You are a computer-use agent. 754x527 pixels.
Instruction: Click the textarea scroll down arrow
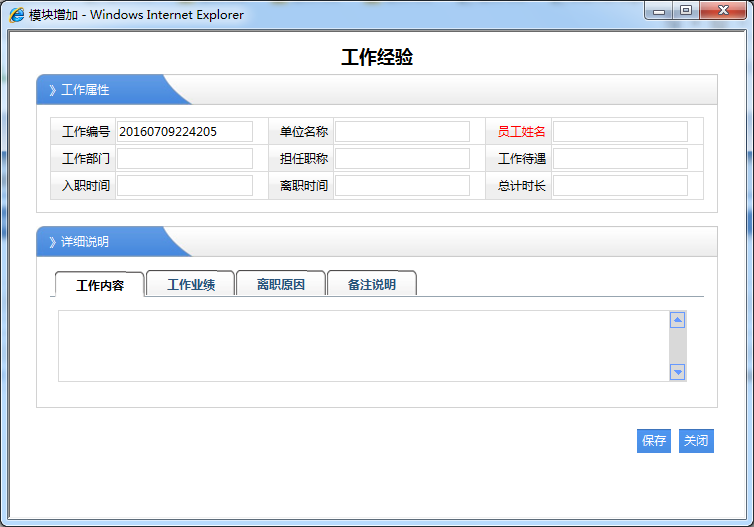tap(677, 372)
